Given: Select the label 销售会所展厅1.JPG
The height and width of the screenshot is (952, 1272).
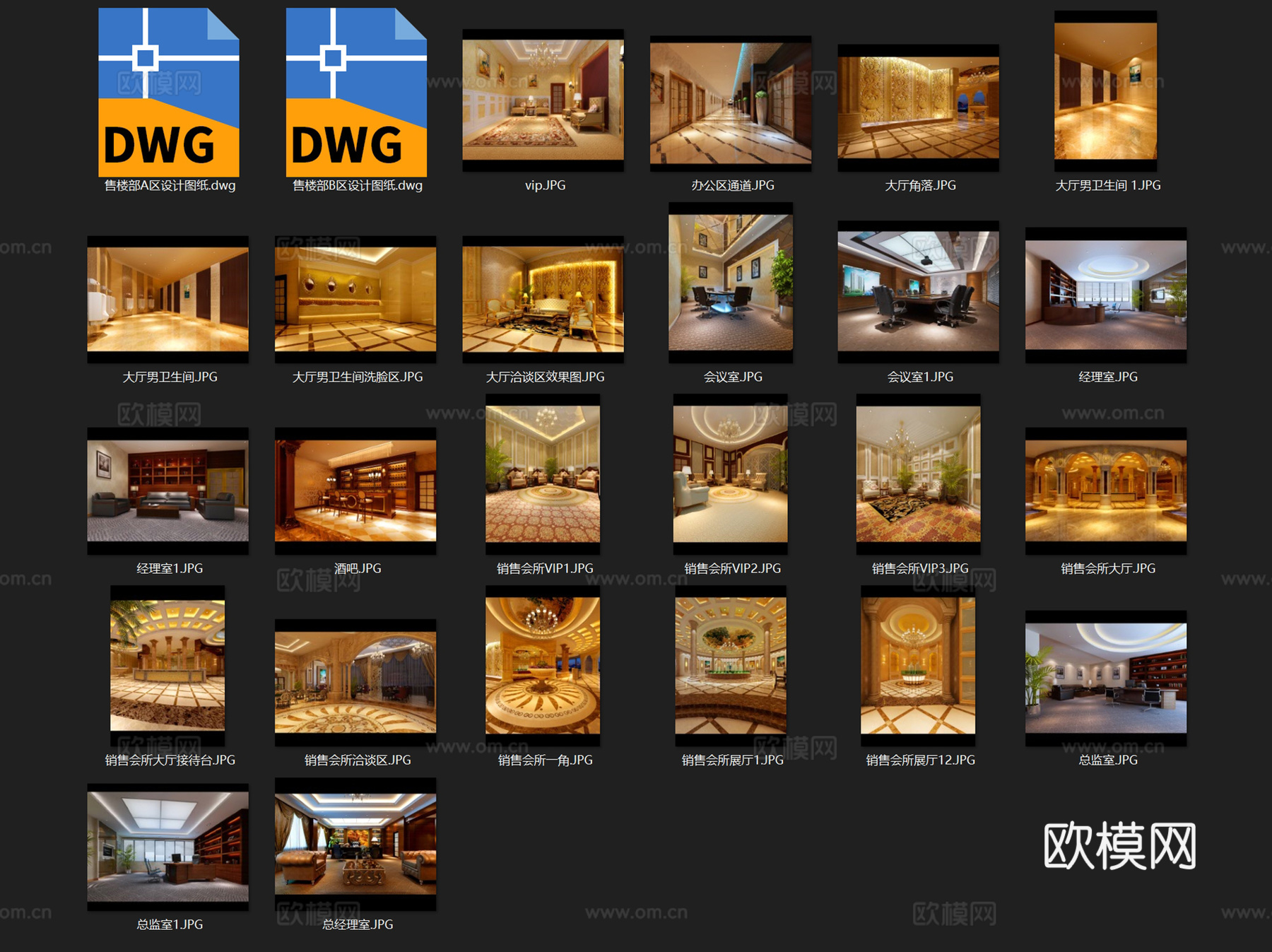Looking at the screenshot, I should 733,760.
